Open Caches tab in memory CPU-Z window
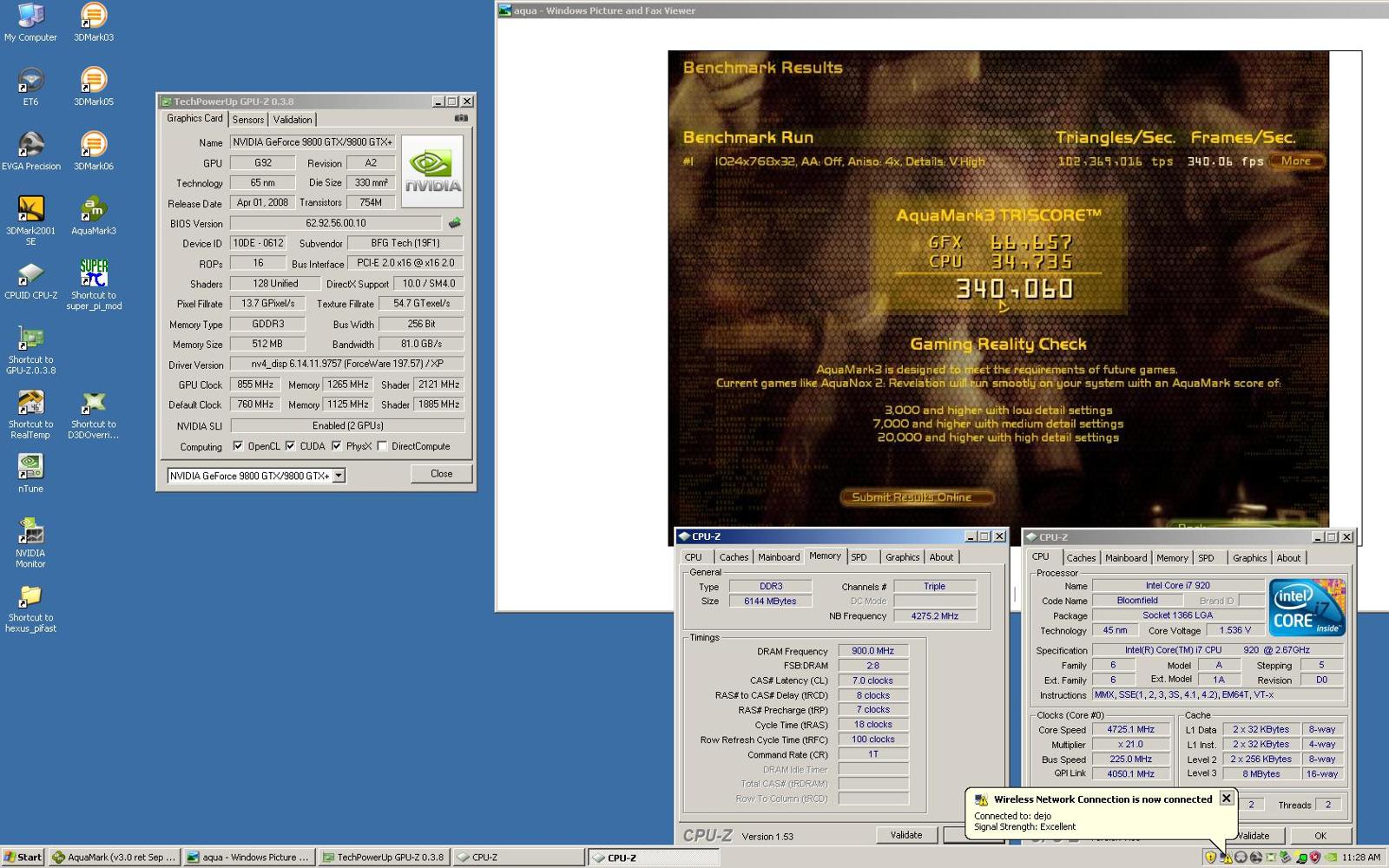The image size is (1389, 868). pos(734,557)
